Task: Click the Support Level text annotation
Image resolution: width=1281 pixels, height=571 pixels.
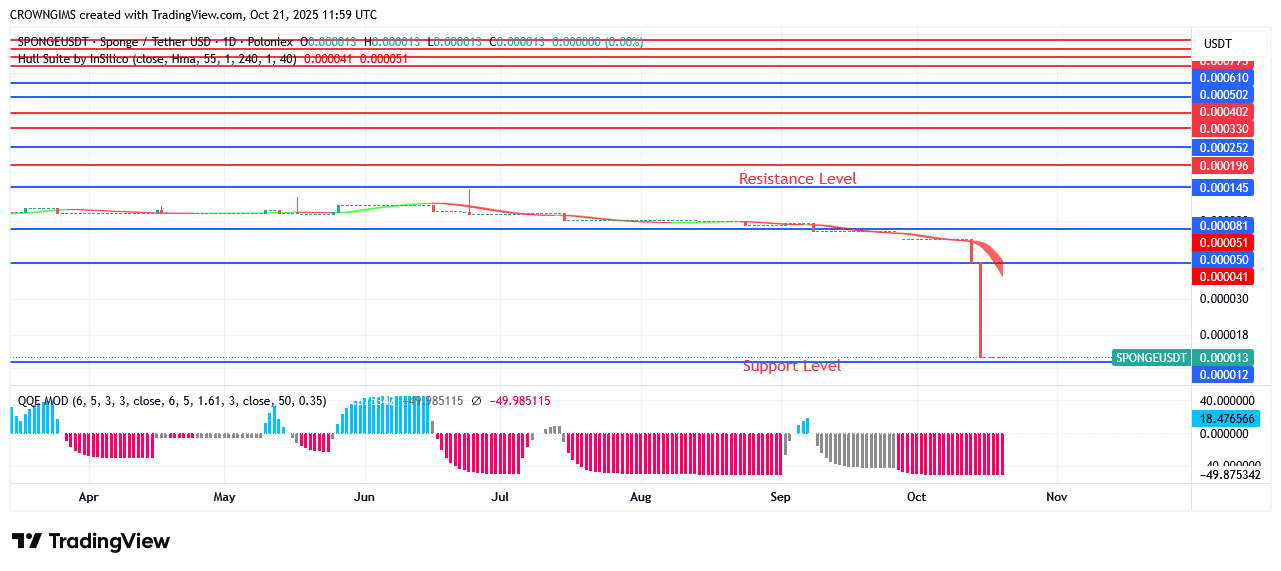Action: point(791,367)
